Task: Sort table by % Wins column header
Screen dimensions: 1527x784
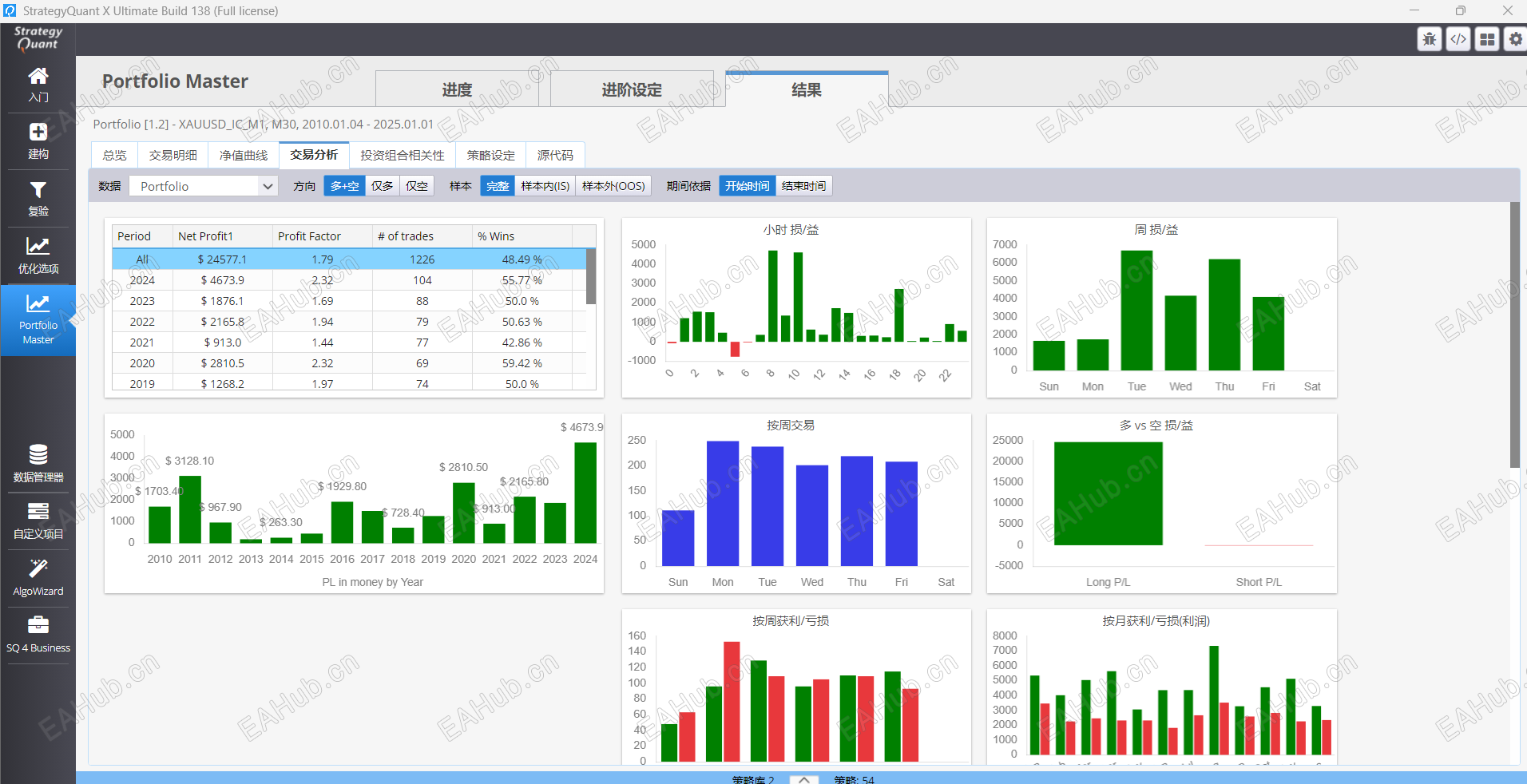Action: pyautogui.click(x=522, y=236)
